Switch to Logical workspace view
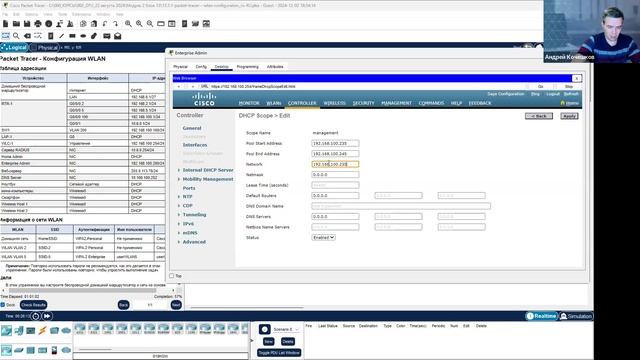The width and height of the screenshot is (640, 360). [x=14, y=47]
